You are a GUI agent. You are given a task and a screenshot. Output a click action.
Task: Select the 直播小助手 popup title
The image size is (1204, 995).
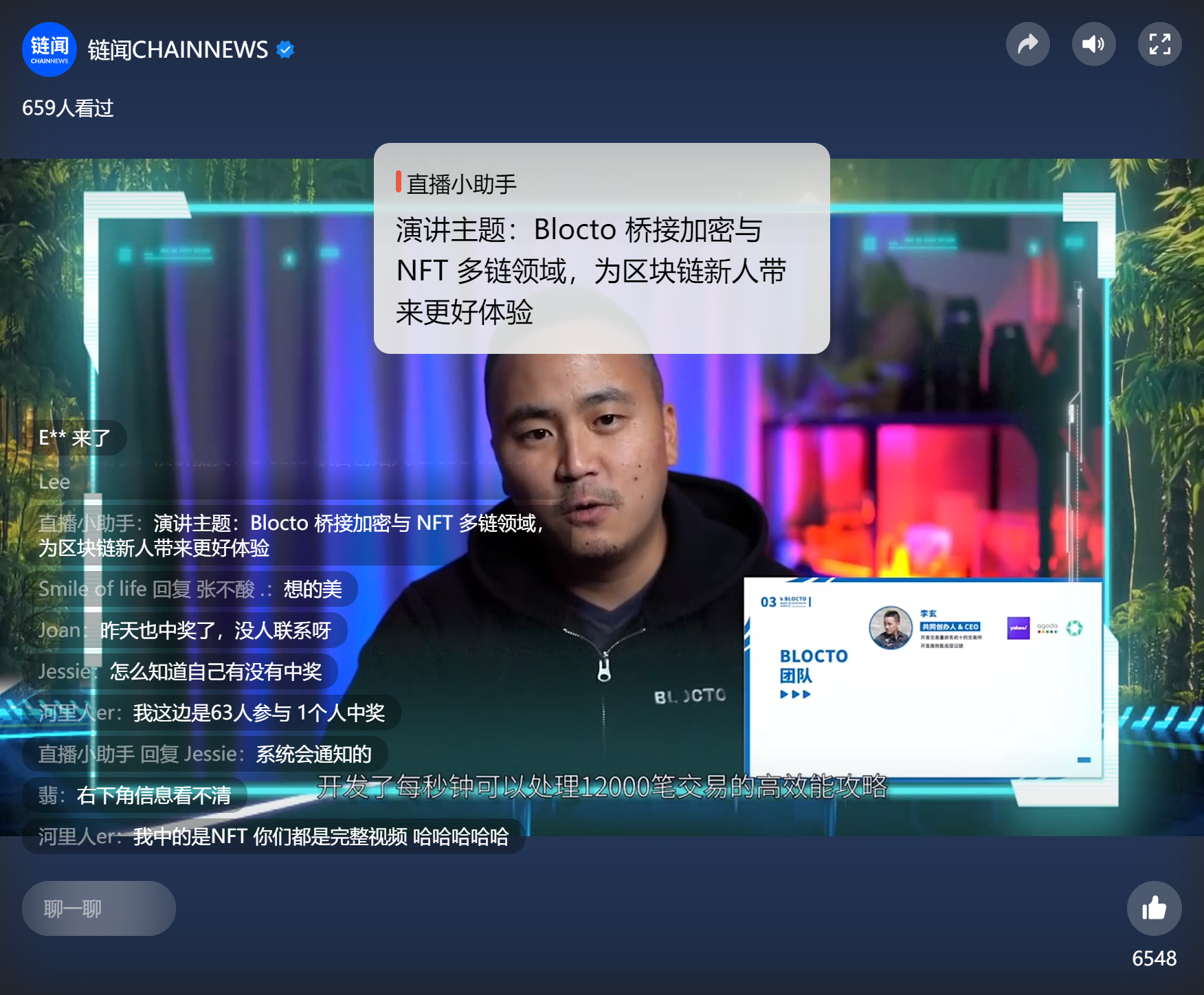point(462,184)
